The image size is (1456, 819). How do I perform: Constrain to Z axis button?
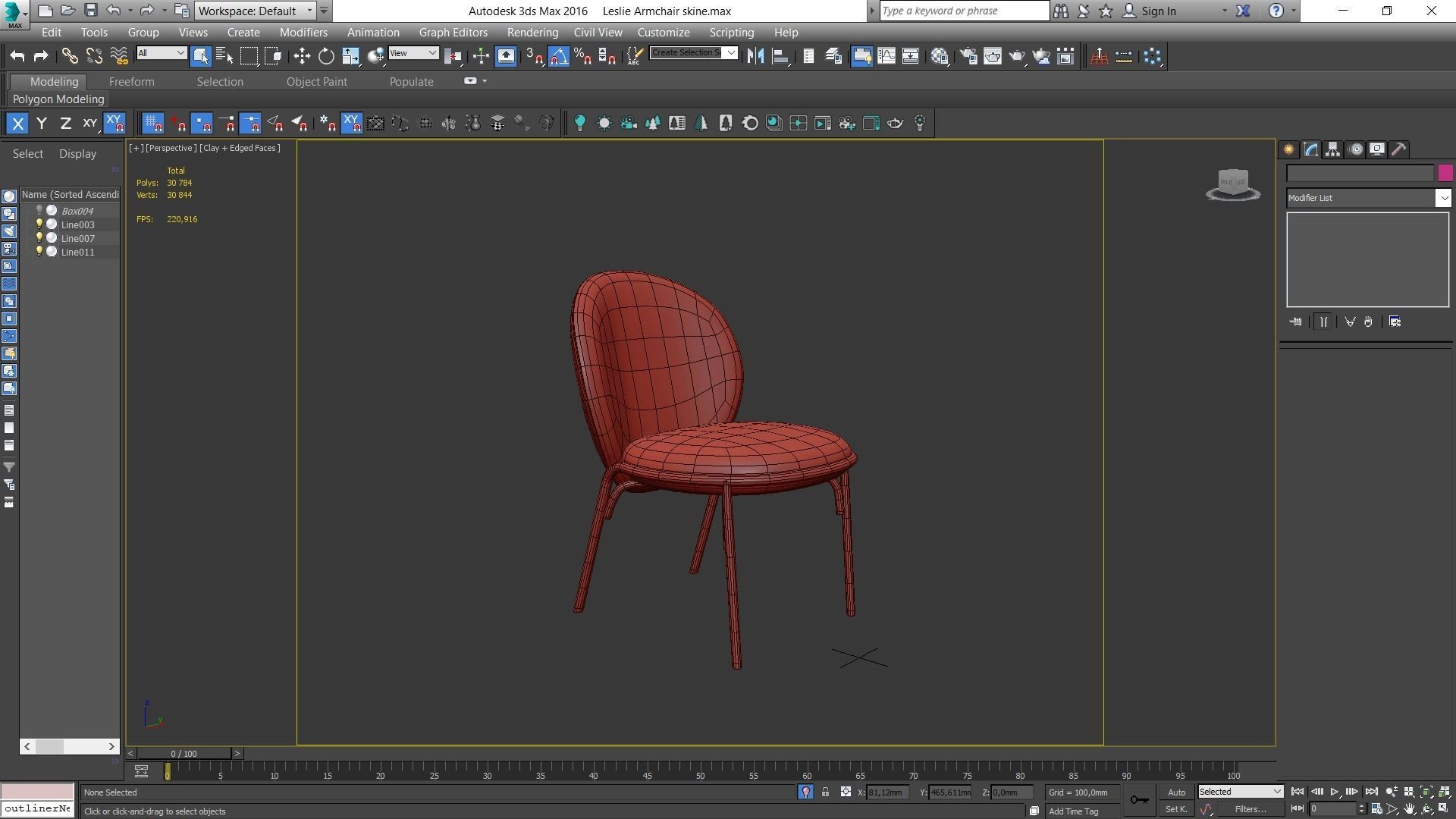click(66, 123)
